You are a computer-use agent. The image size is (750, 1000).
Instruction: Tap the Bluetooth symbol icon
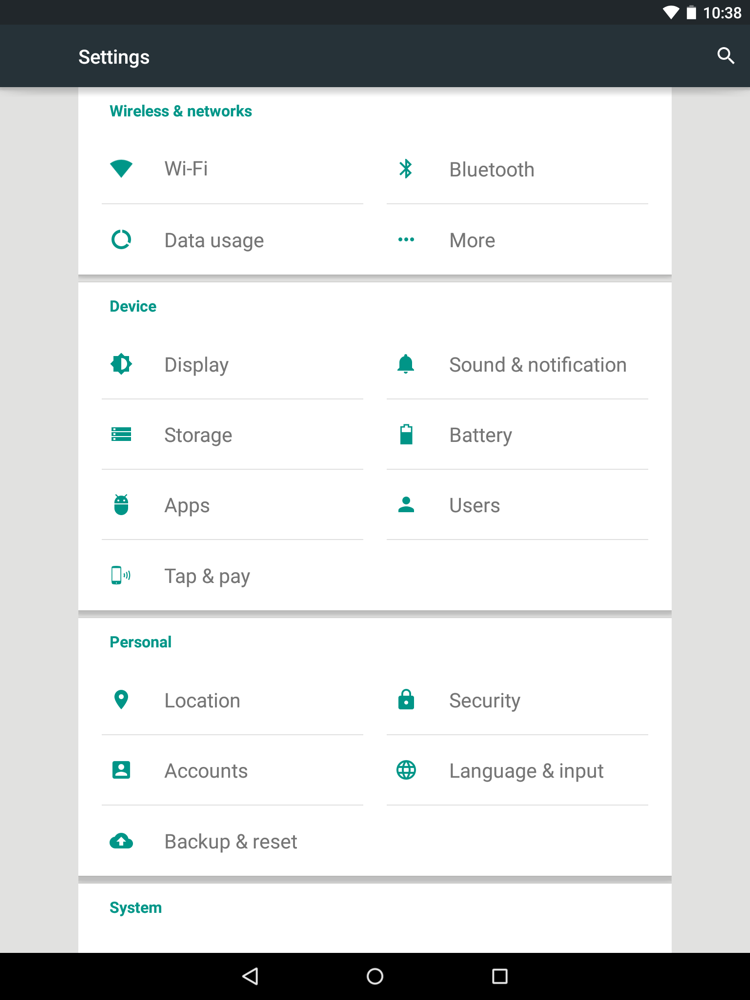point(406,169)
